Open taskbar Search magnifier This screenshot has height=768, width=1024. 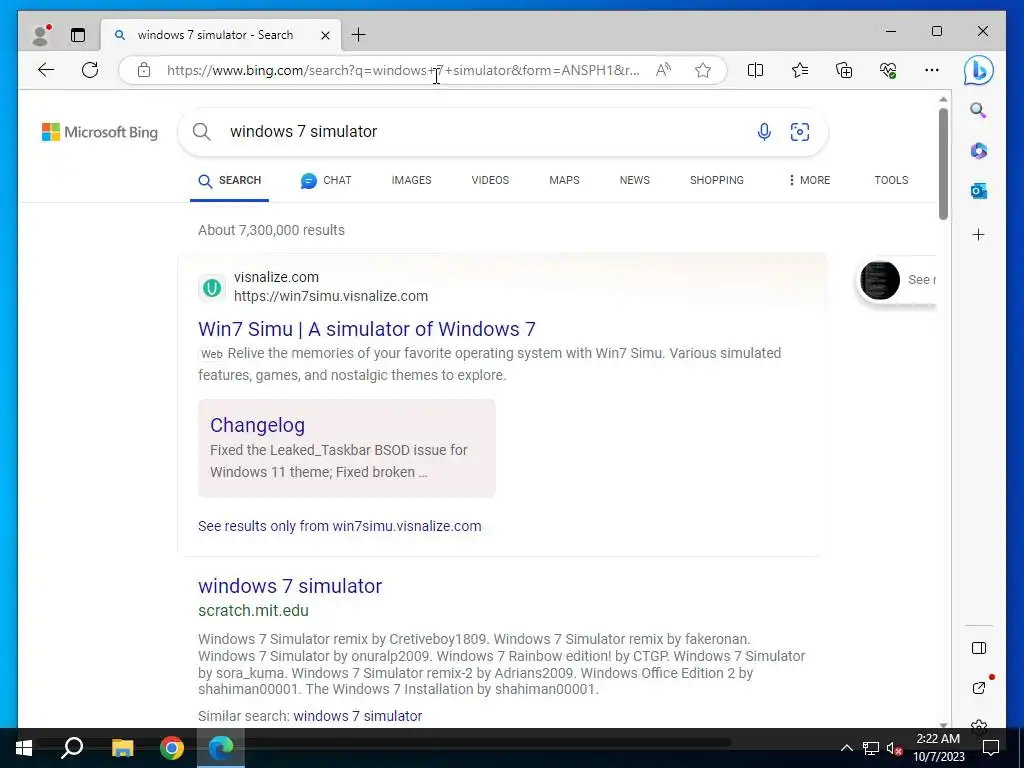point(72,748)
